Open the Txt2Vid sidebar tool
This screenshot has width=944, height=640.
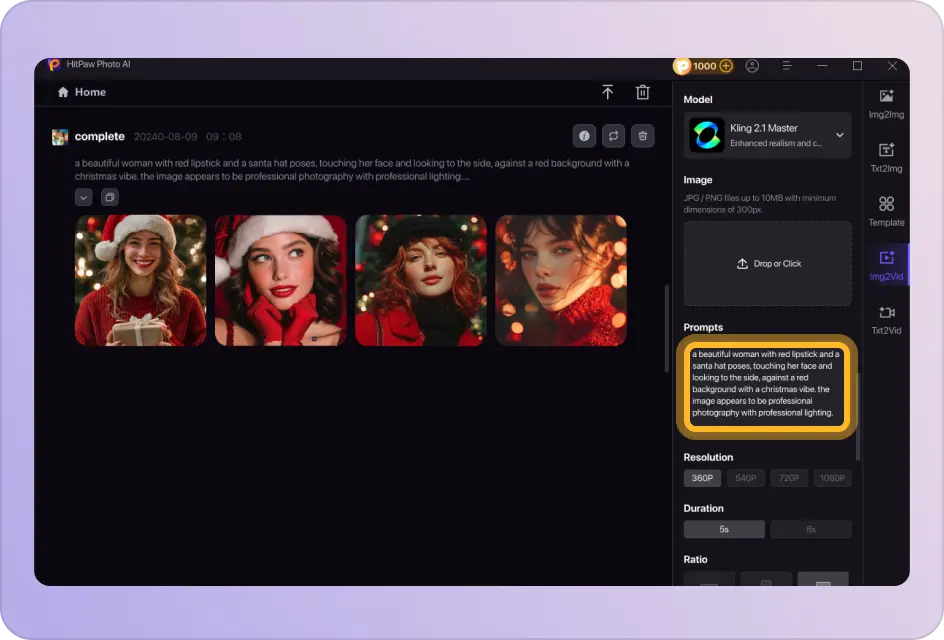pos(886,318)
